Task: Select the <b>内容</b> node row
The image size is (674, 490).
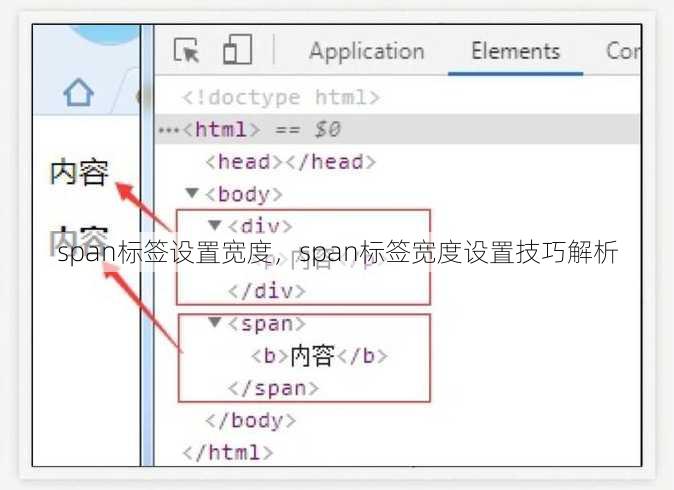Action: tap(319, 356)
